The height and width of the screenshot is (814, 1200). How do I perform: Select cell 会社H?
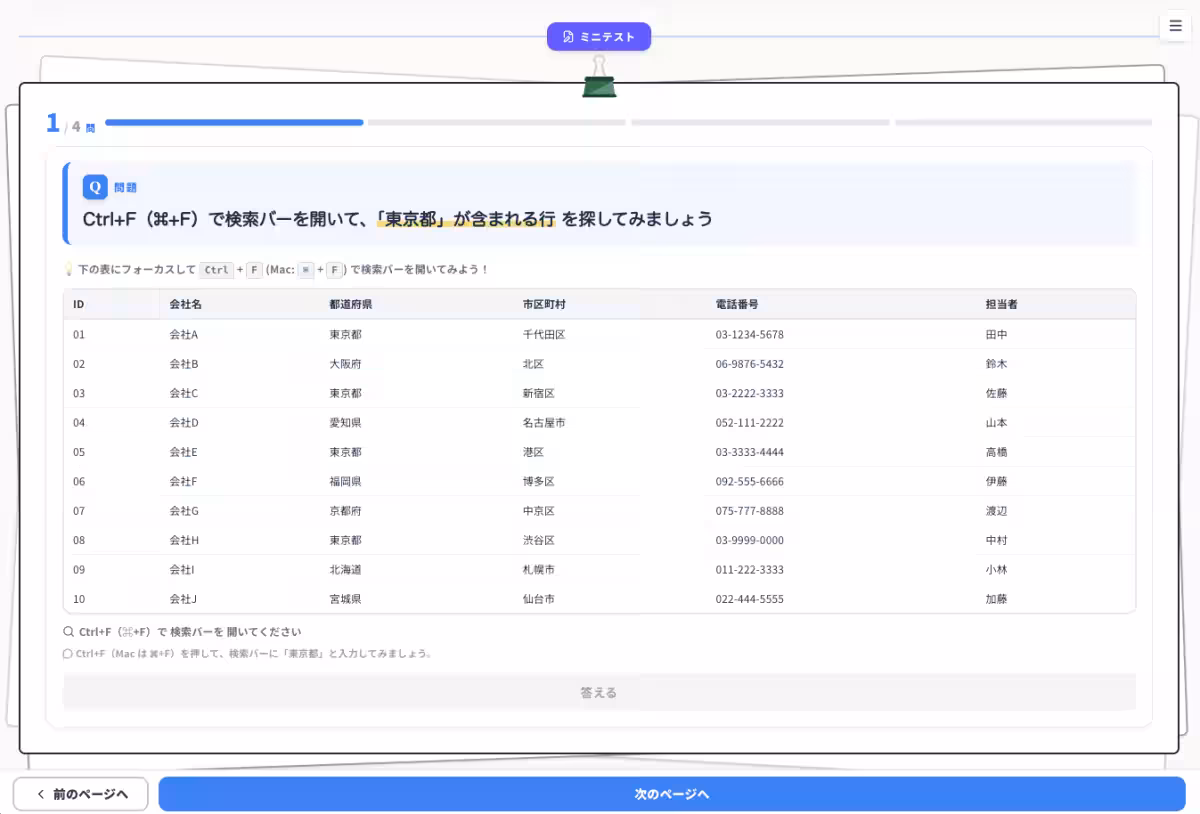pos(184,540)
